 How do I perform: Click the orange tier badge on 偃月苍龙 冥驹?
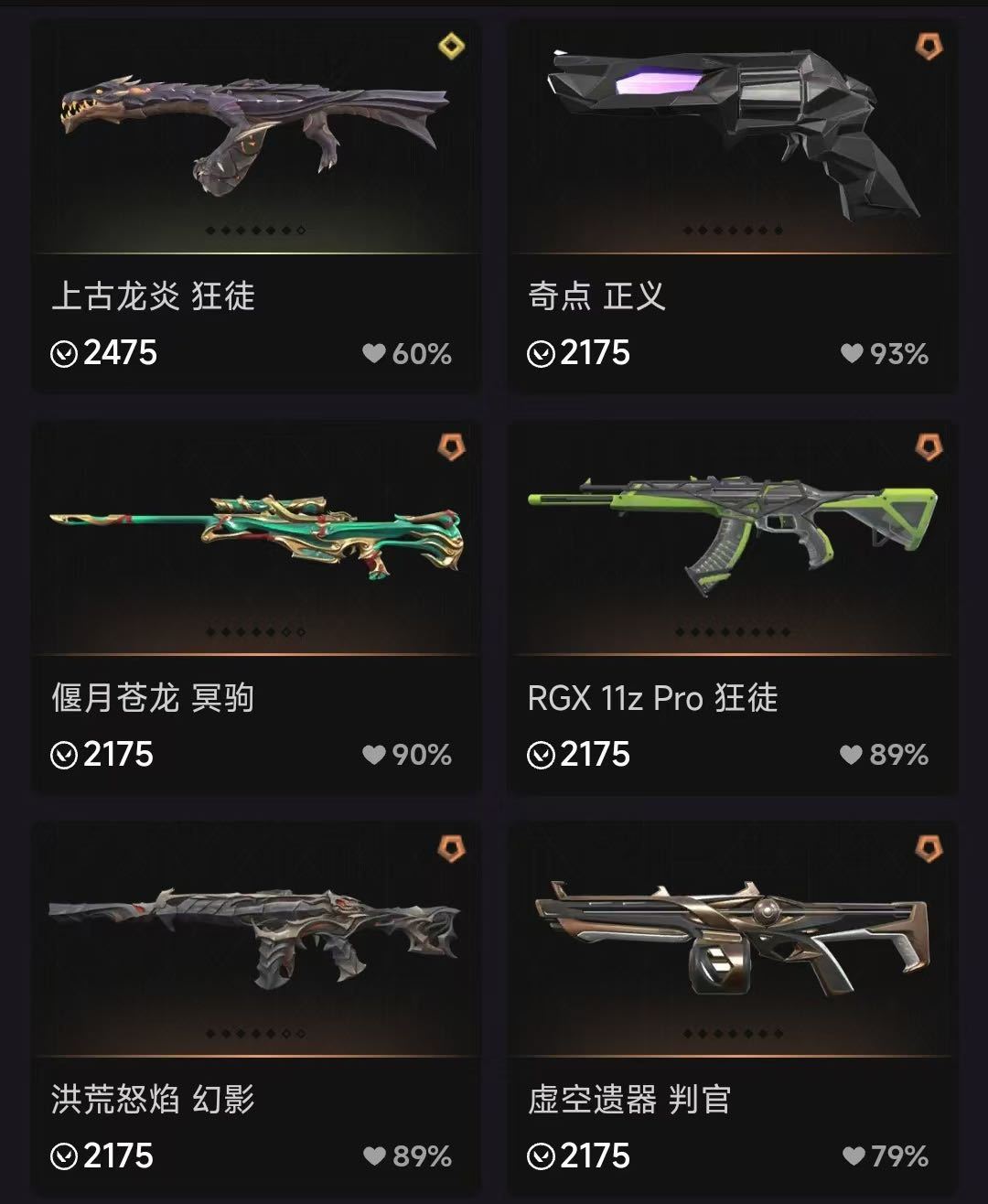click(451, 446)
